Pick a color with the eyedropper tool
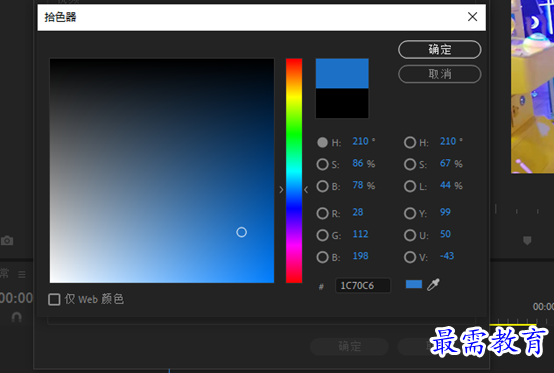554x373 pixels. tap(433, 285)
